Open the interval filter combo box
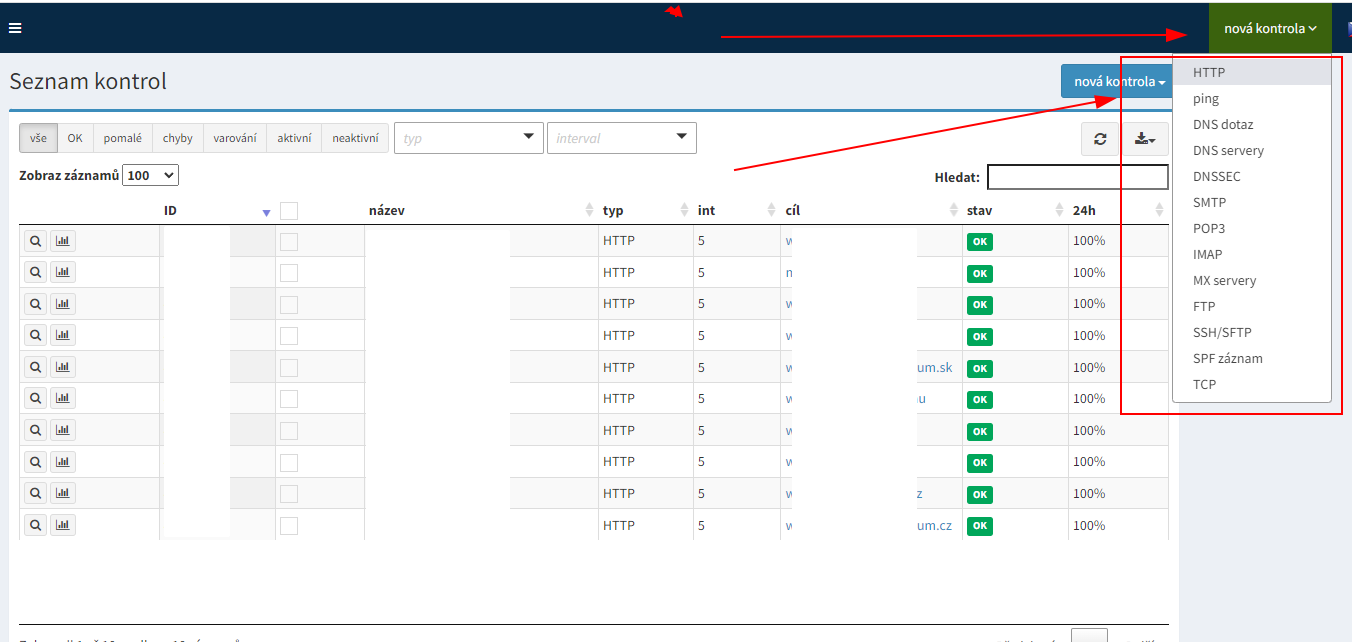This screenshot has height=642, width=1352. click(621, 138)
